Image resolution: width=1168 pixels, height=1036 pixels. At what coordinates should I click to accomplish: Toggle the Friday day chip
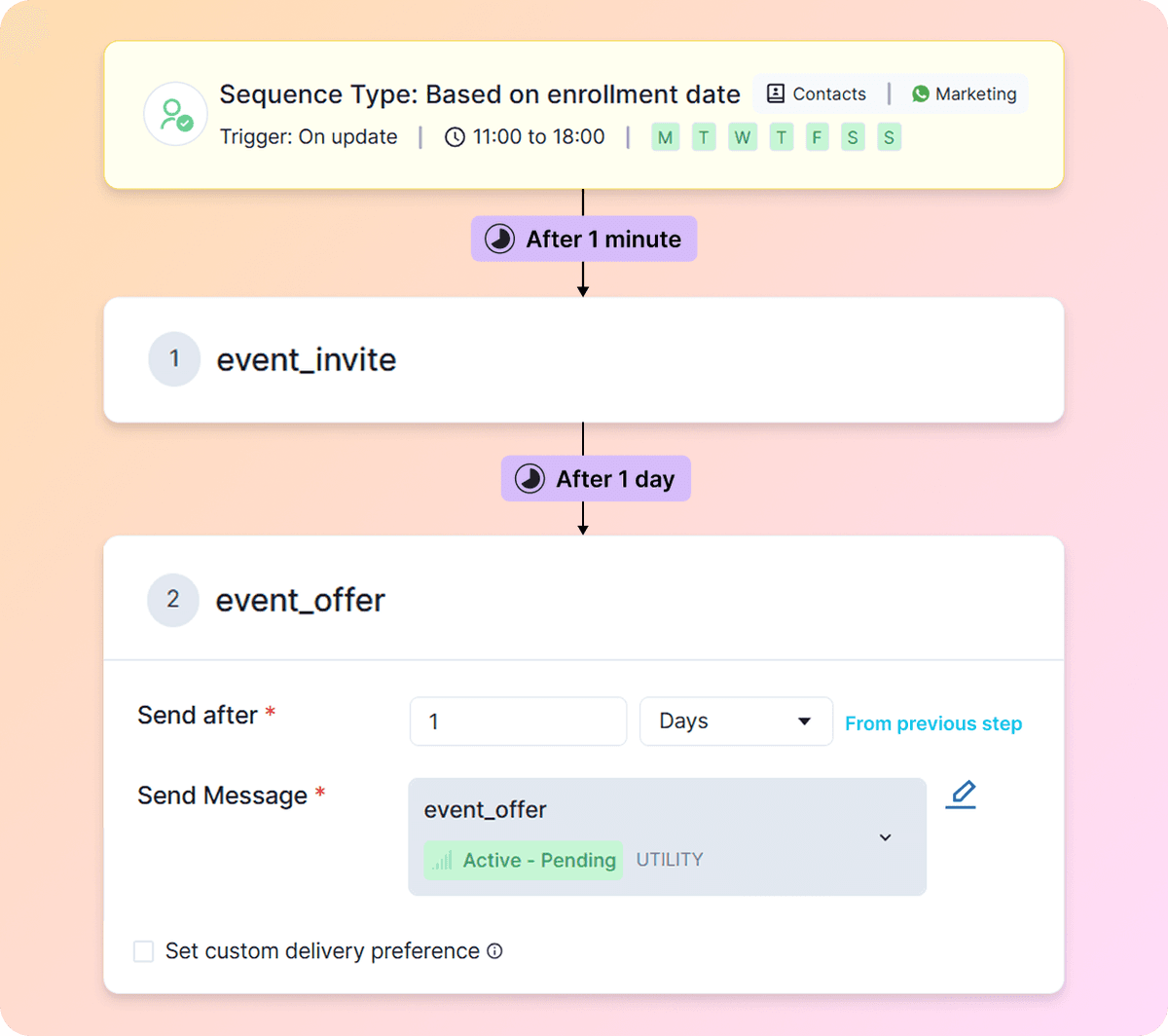[817, 137]
